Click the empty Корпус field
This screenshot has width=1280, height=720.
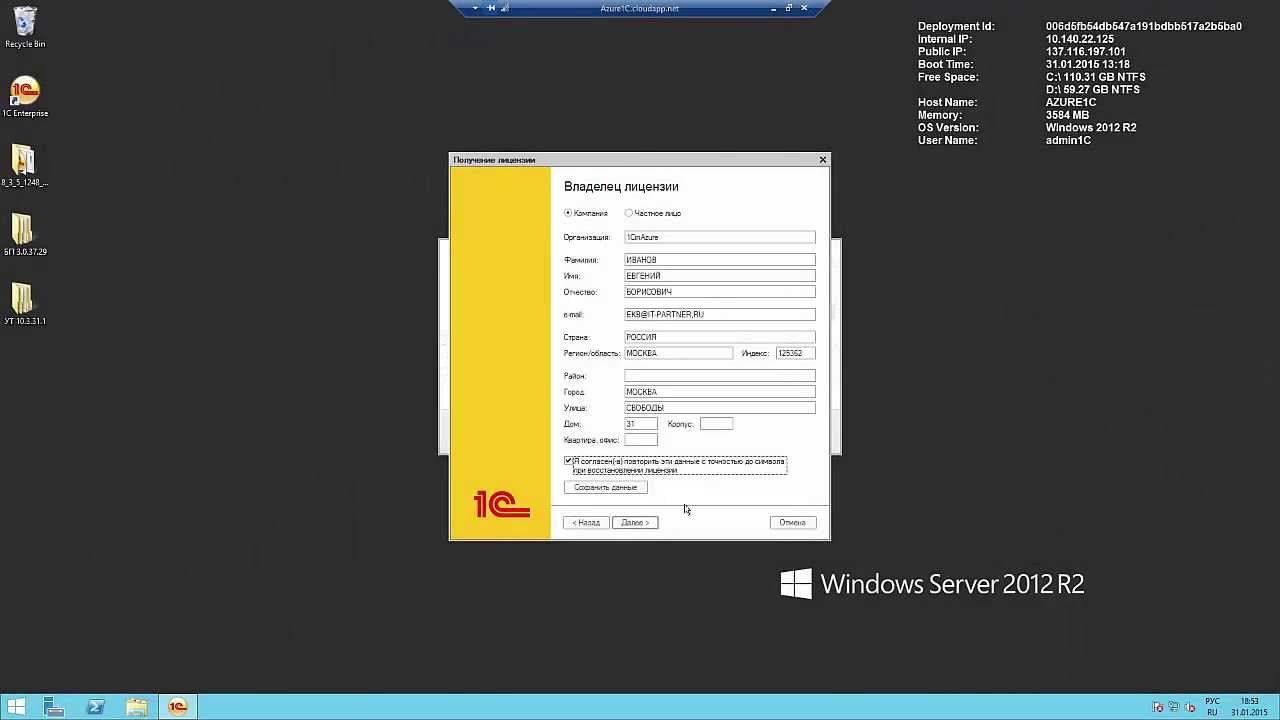pyautogui.click(x=716, y=424)
